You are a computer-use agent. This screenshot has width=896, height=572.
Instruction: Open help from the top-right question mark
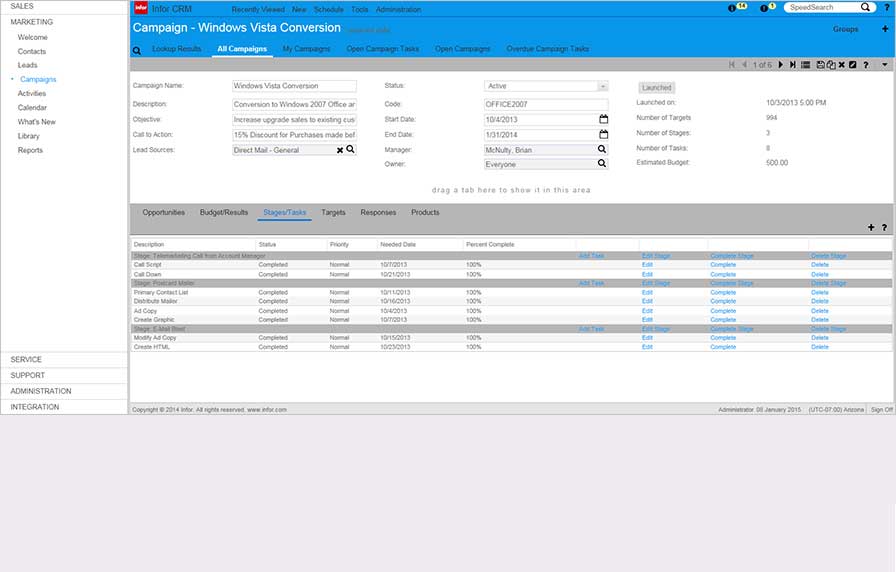[x=887, y=7]
